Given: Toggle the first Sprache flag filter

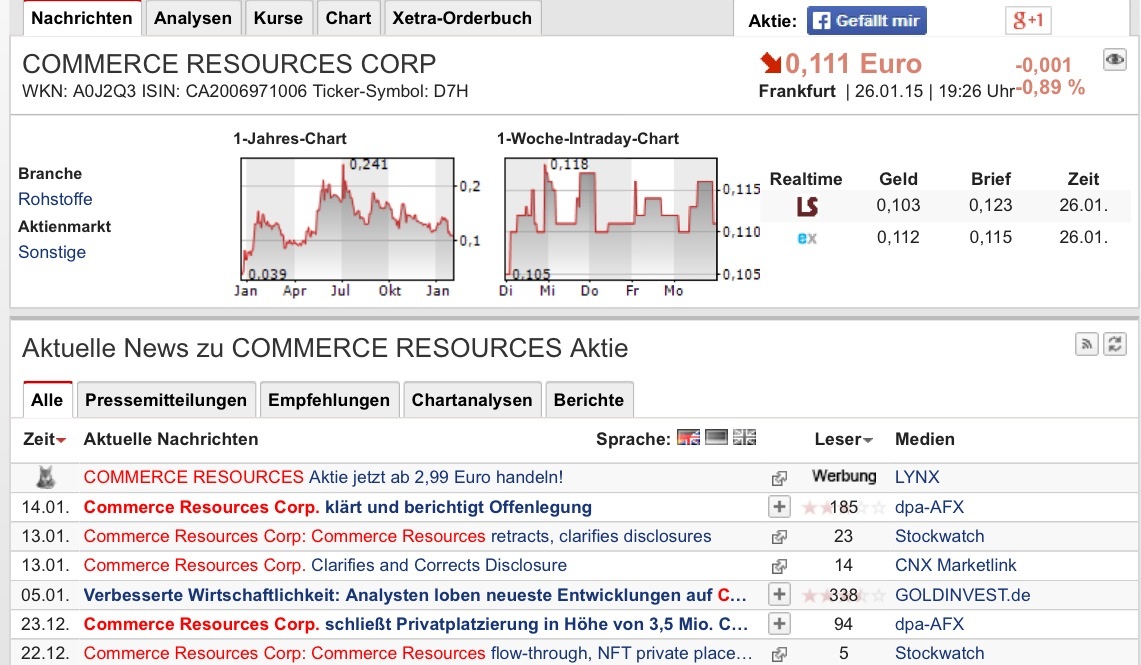Looking at the screenshot, I should pyautogui.click(x=688, y=438).
